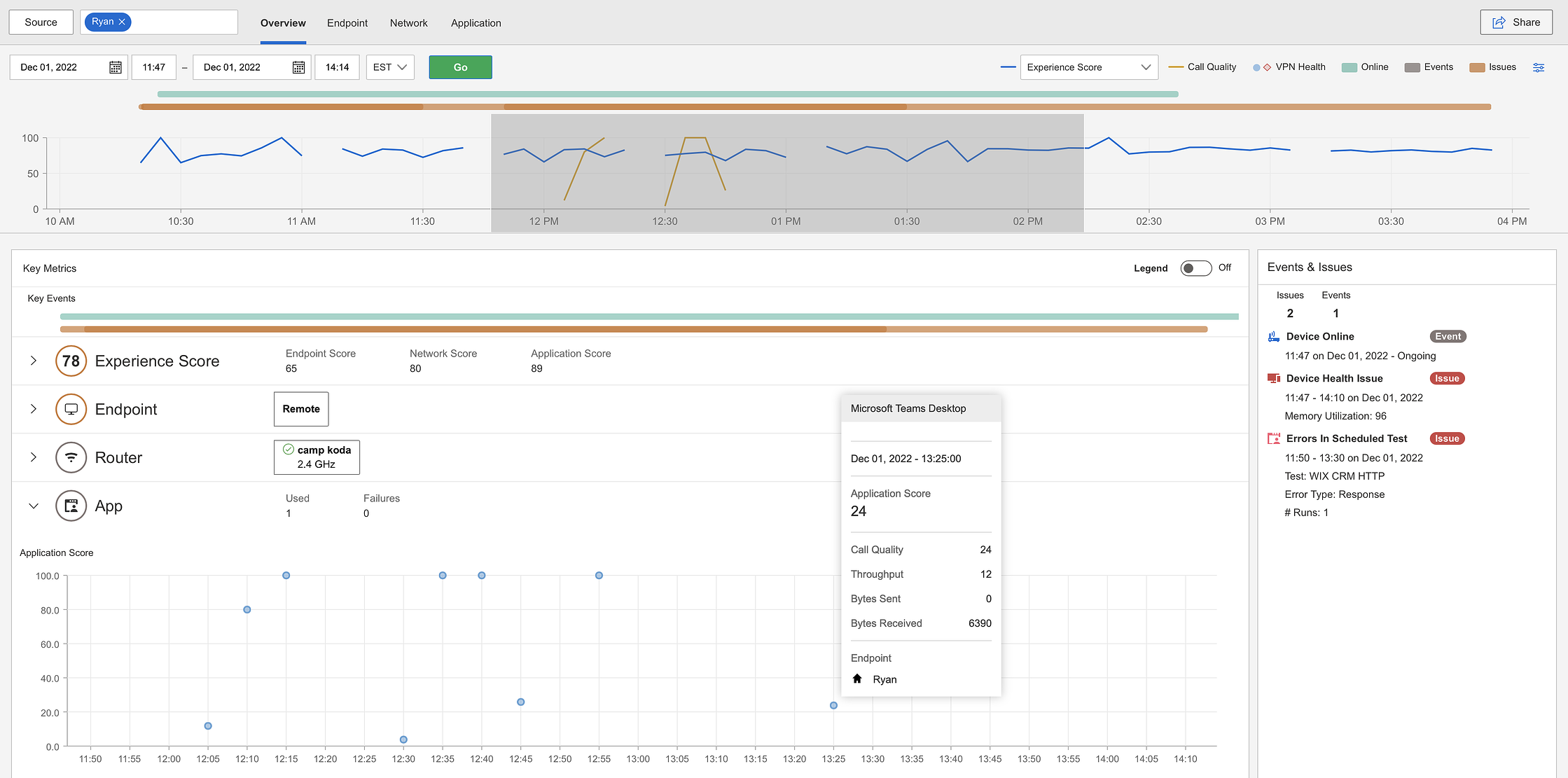
Task: Click the data point at 13:25
Action: pos(833,705)
